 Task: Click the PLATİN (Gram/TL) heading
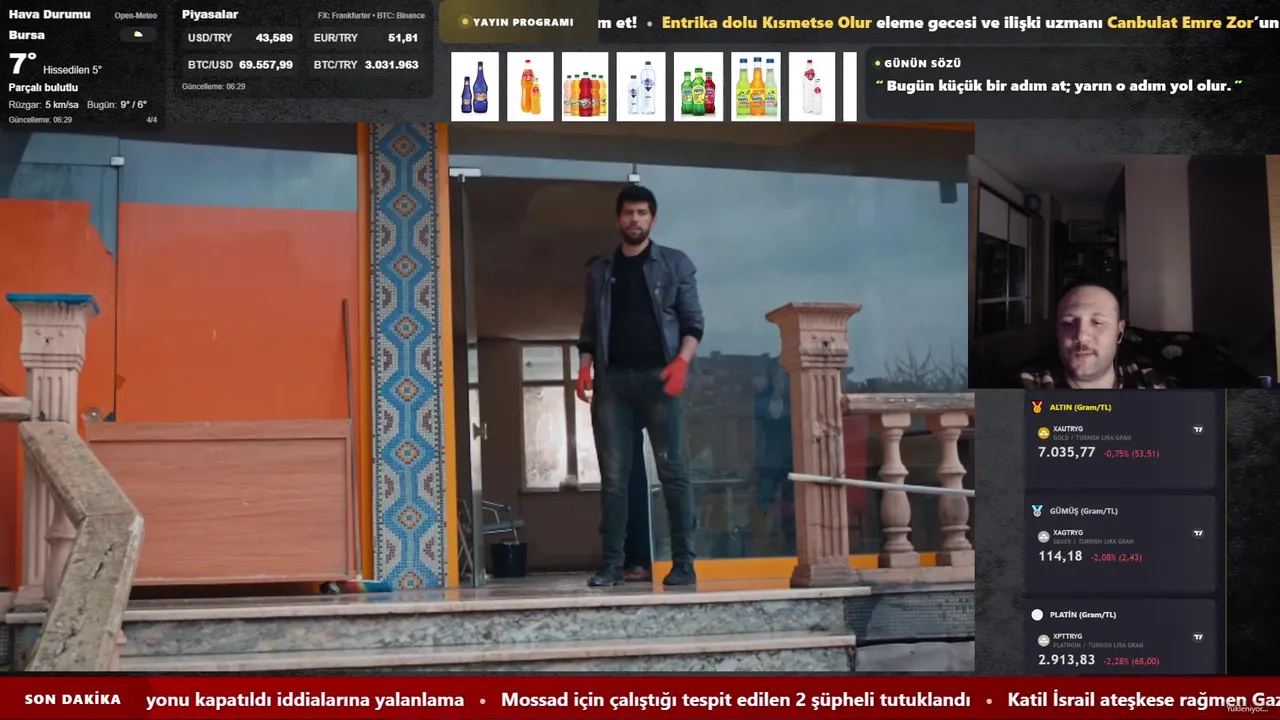(x=1083, y=615)
